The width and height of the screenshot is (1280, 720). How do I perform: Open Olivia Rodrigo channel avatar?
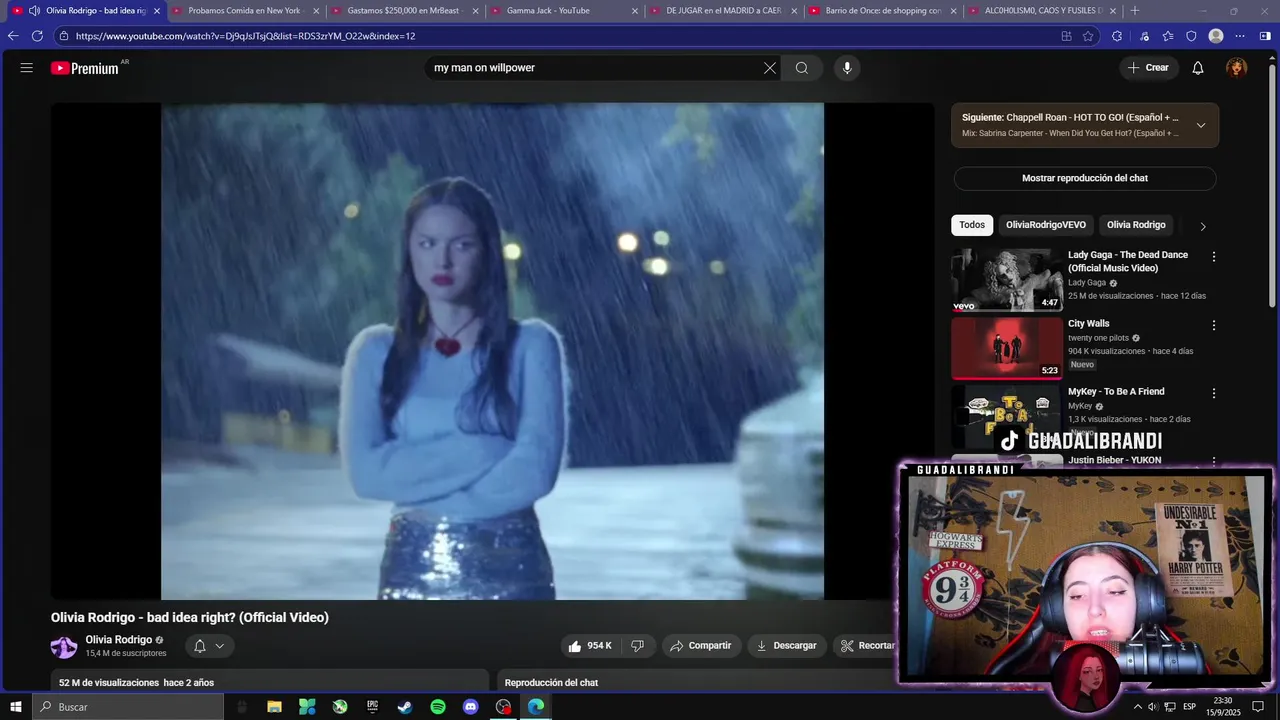(64, 647)
